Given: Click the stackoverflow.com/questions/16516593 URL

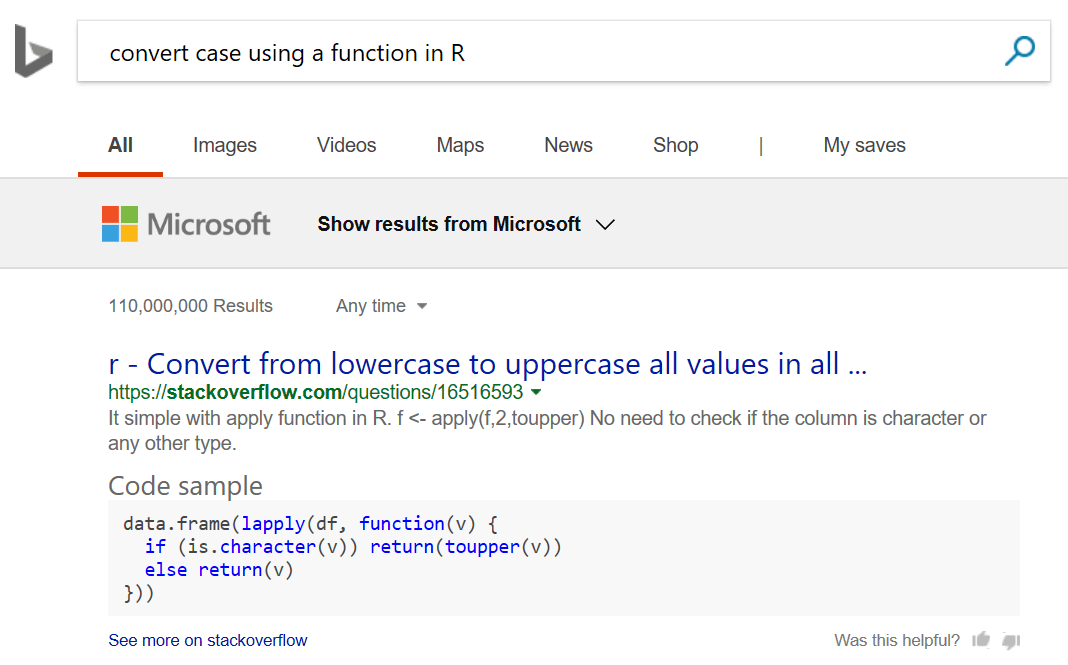Looking at the screenshot, I should [315, 392].
